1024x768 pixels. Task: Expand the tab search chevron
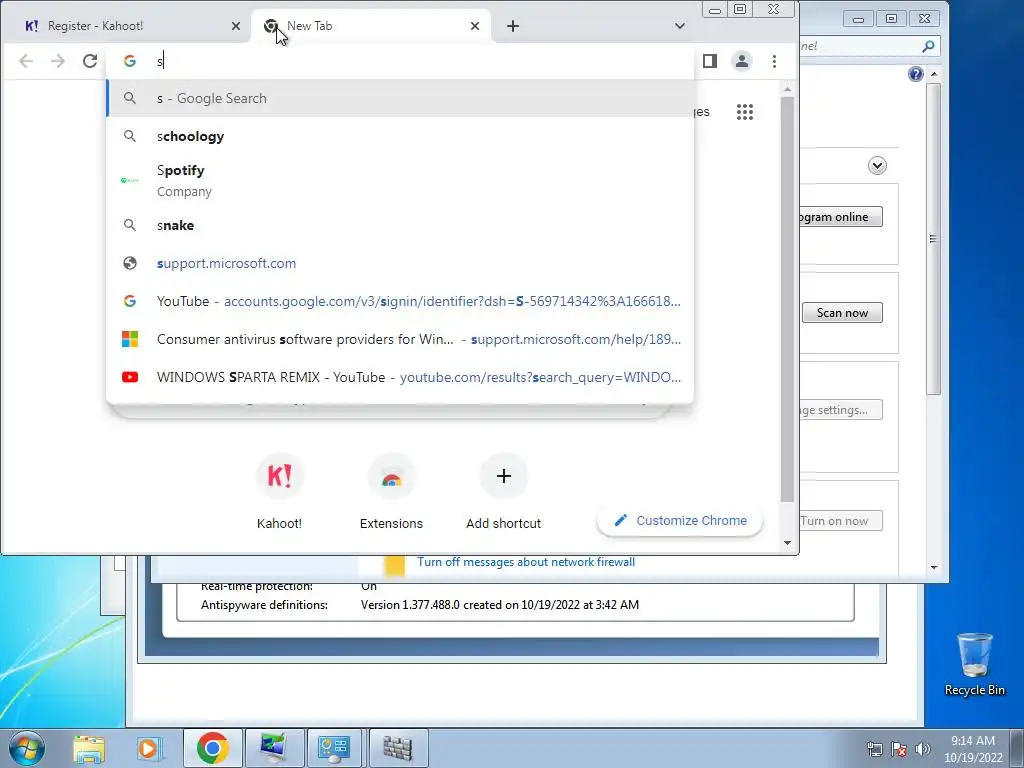pyautogui.click(x=680, y=26)
